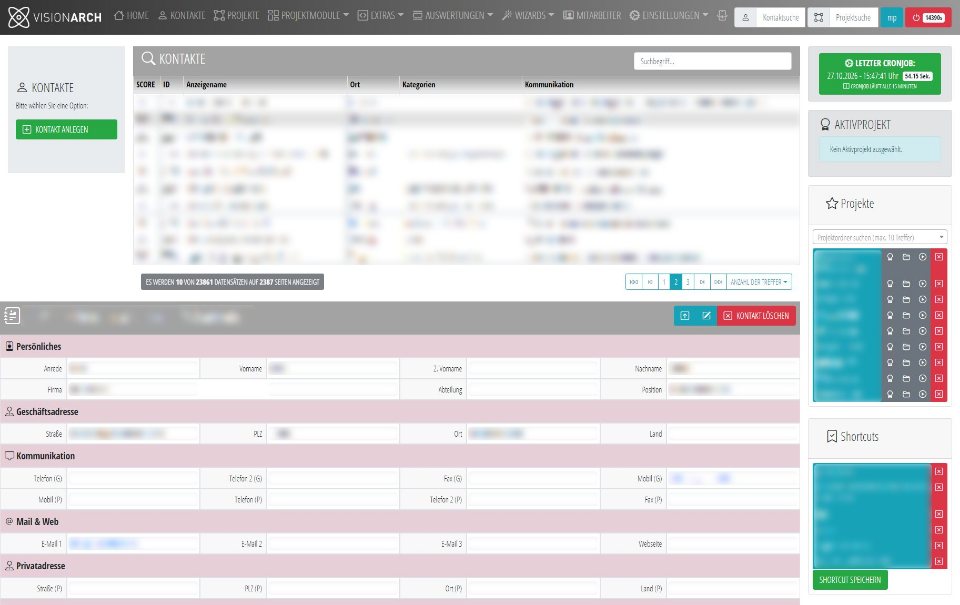Image resolution: width=960 pixels, height=605 pixels.
Task: Set the top project row as active project
Action: [x=890, y=257]
